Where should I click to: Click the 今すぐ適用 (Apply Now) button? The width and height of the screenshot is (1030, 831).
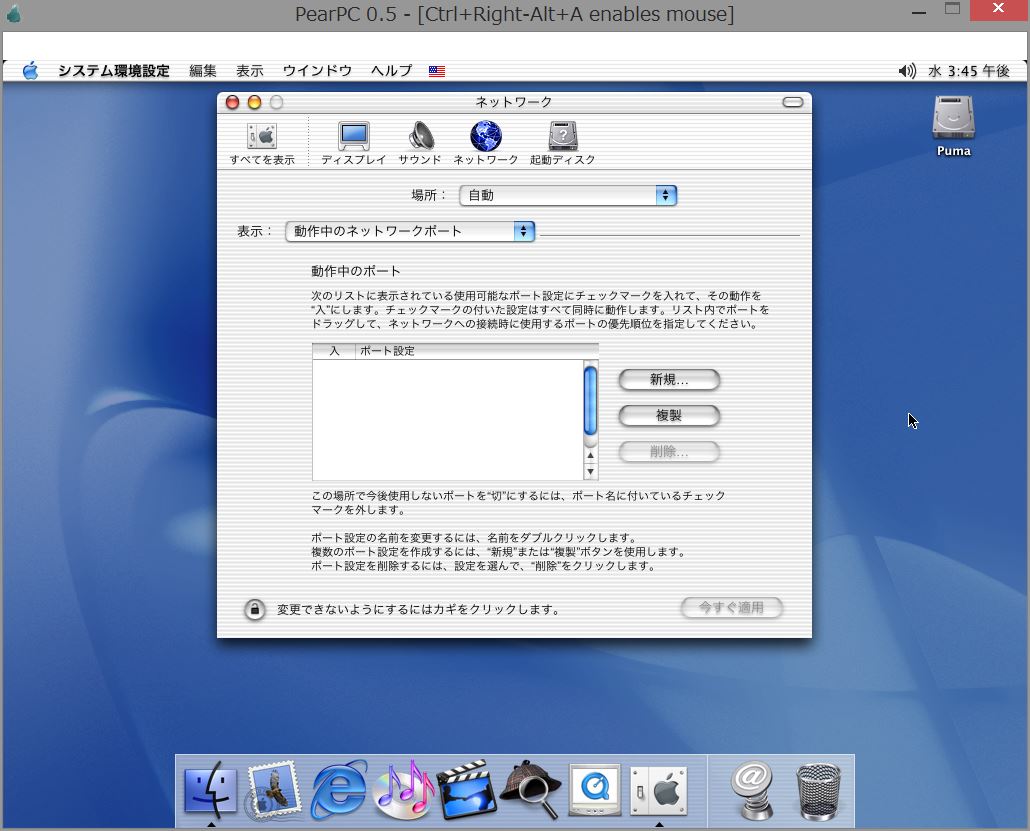click(731, 608)
